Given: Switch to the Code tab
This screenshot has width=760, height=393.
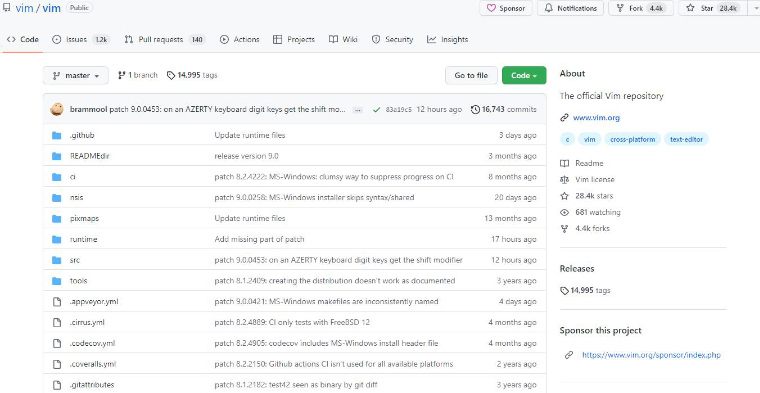Looking at the screenshot, I should coord(23,40).
